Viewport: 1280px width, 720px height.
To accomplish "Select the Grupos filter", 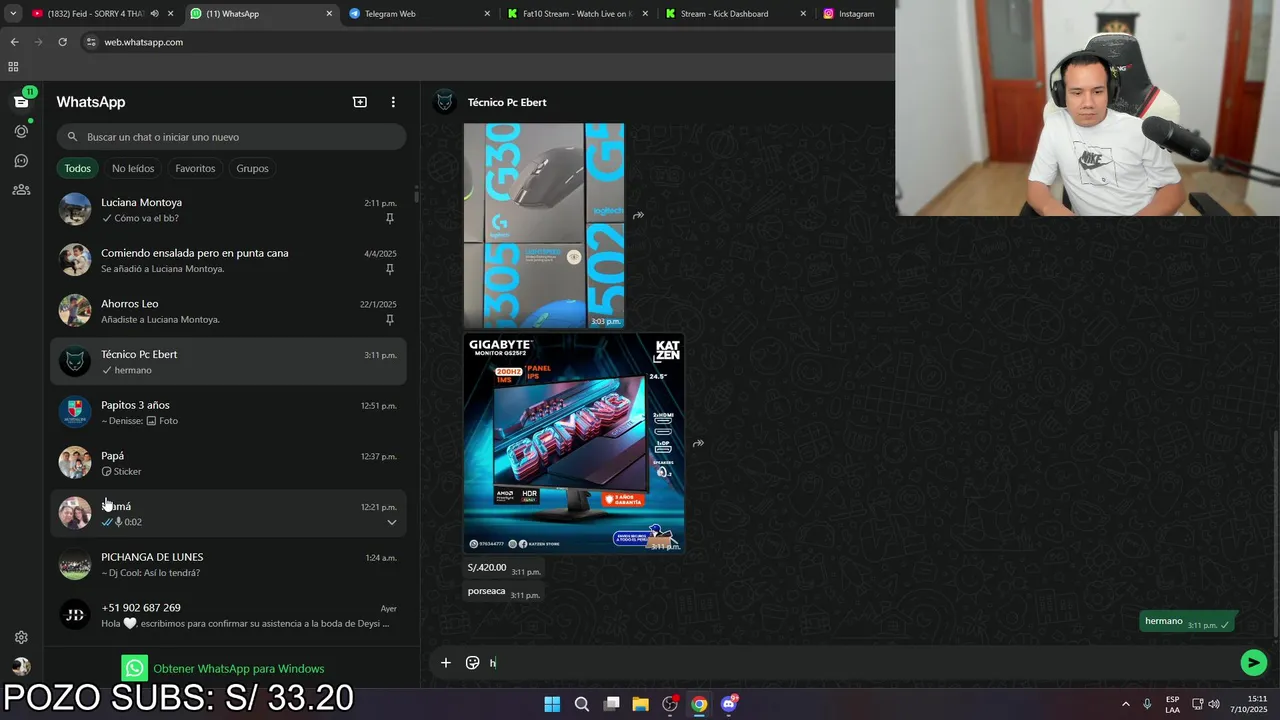I will (x=252, y=168).
